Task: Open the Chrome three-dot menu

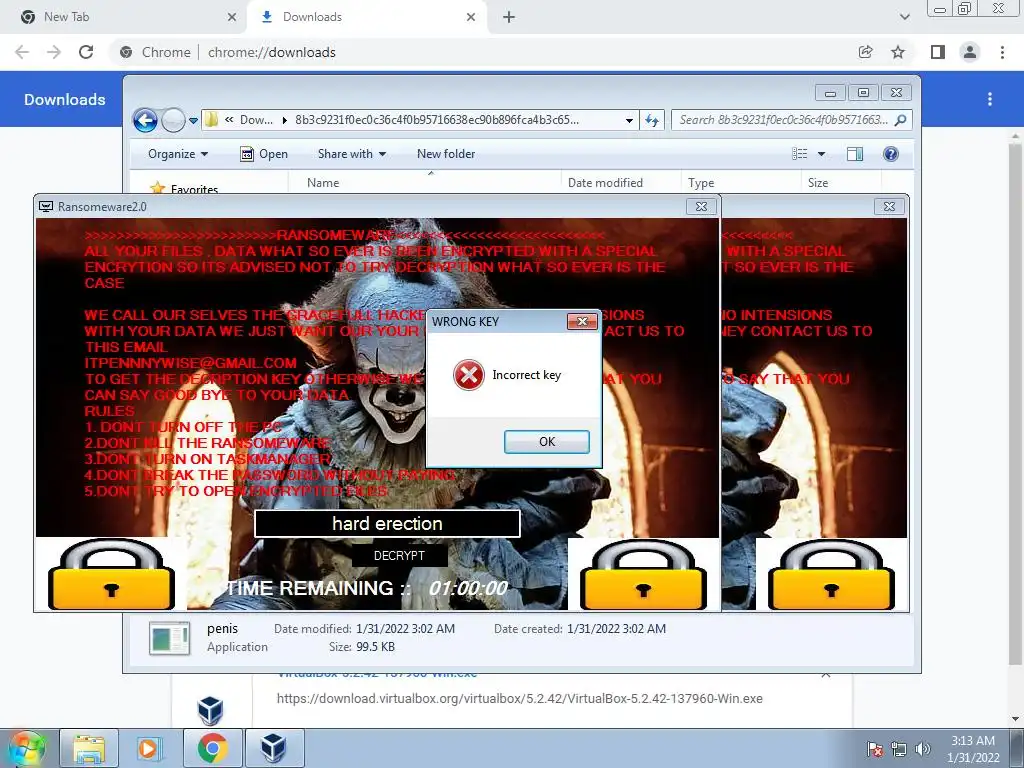Action: click(1002, 52)
